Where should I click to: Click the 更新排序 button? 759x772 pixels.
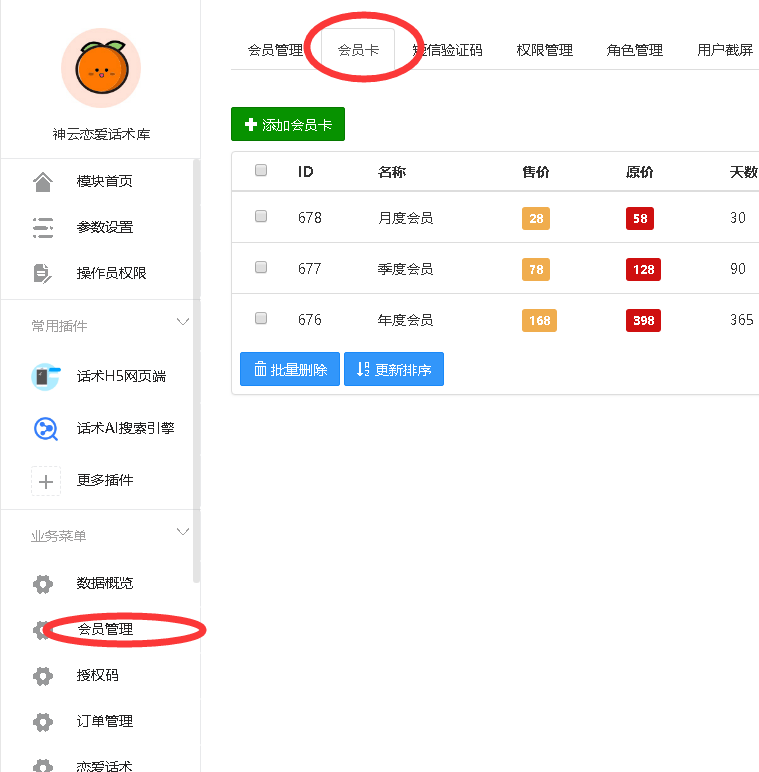(x=394, y=369)
